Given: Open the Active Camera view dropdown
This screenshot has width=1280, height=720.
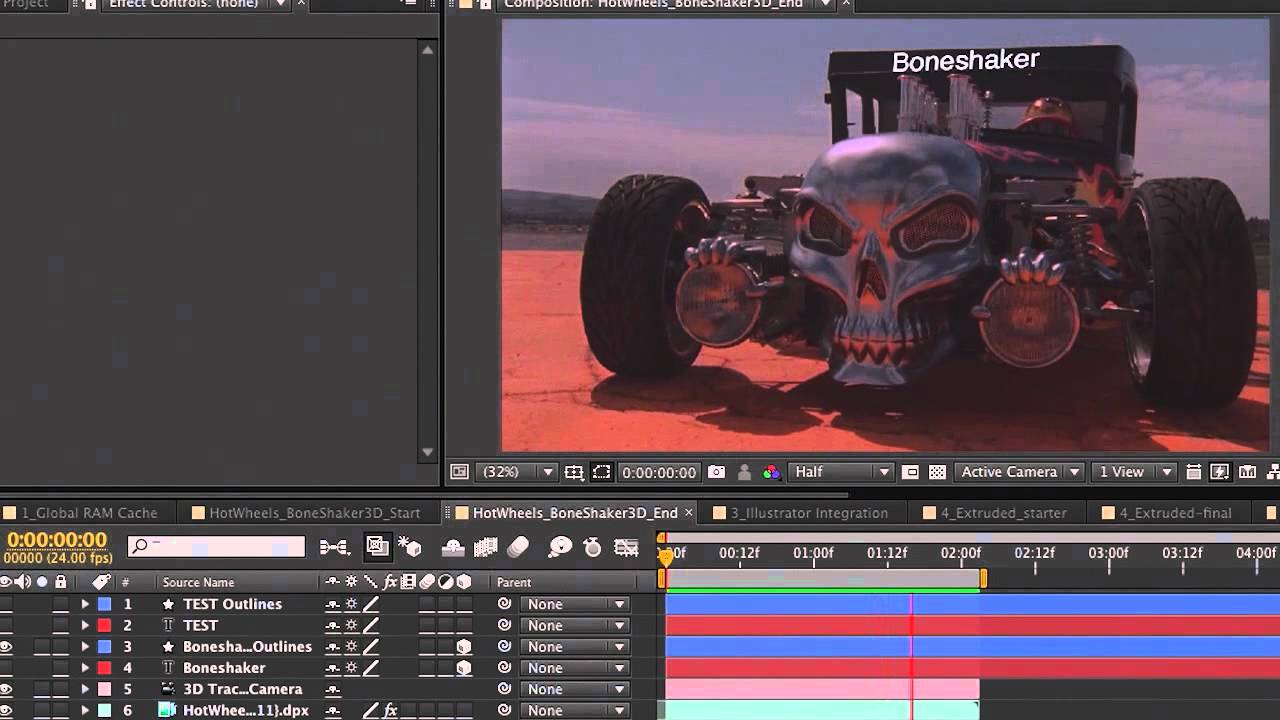Looking at the screenshot, I should (x=1019, y=472).
